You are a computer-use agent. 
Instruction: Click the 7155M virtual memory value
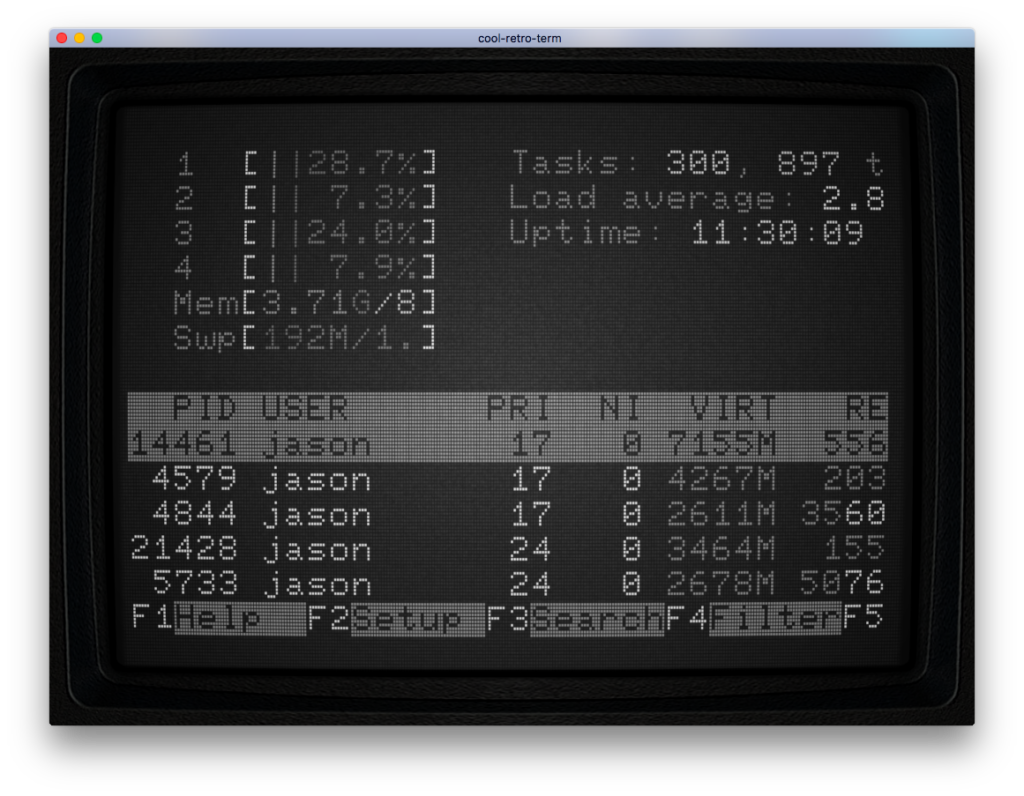coord(722,444)
